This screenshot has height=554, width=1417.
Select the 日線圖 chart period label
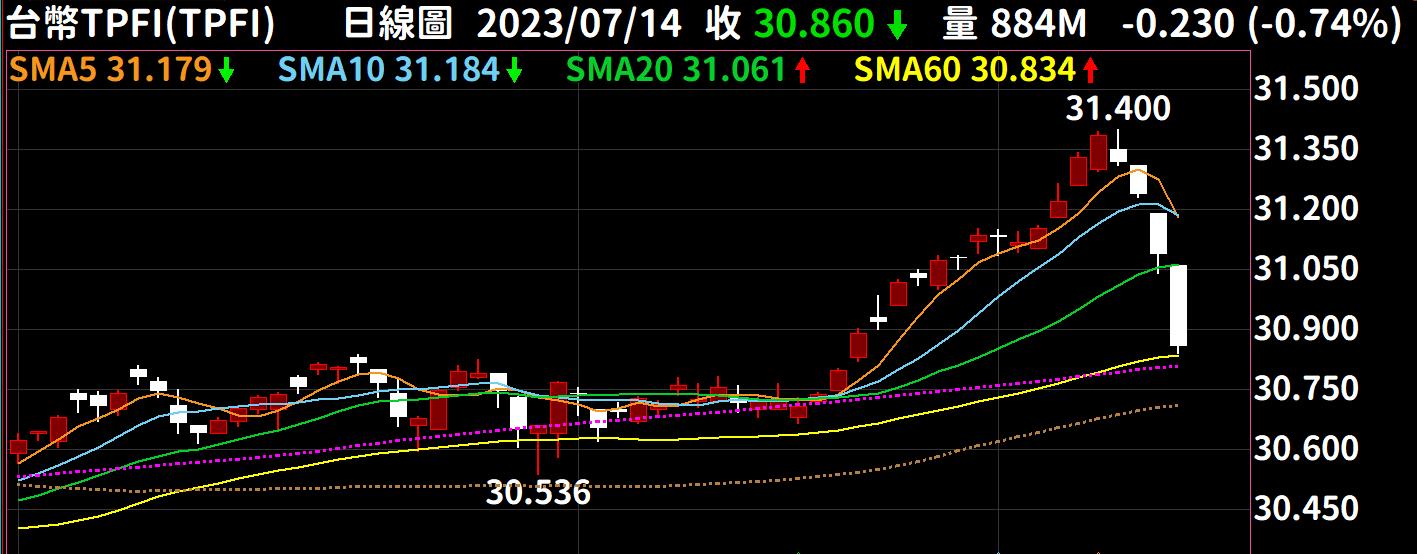coord(398,24)
